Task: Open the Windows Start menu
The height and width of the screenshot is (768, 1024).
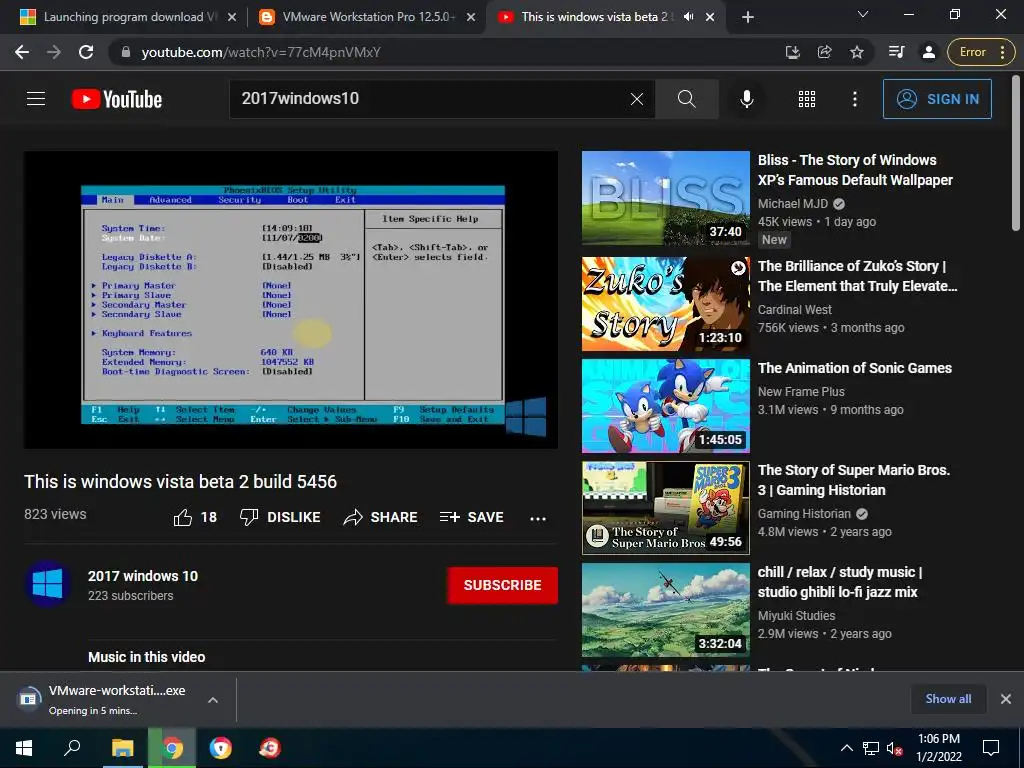Action: coord(24,748)
